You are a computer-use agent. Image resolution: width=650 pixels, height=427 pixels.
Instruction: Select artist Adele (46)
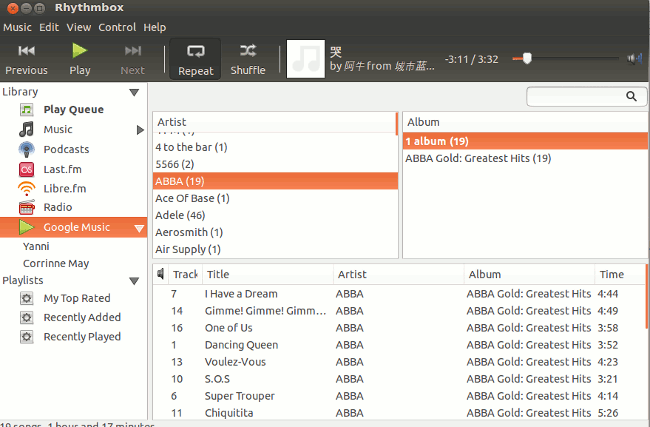click(x=275, y=215)
